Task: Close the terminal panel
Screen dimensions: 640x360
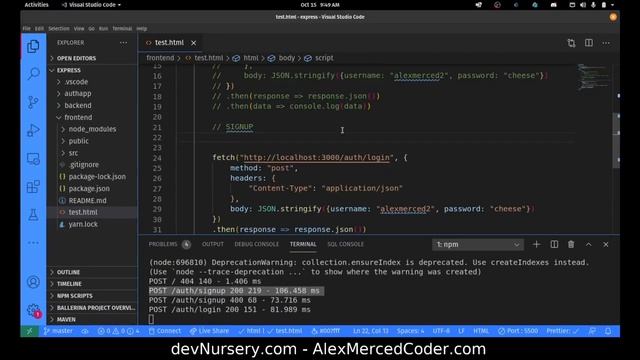Action: [606, 244]
